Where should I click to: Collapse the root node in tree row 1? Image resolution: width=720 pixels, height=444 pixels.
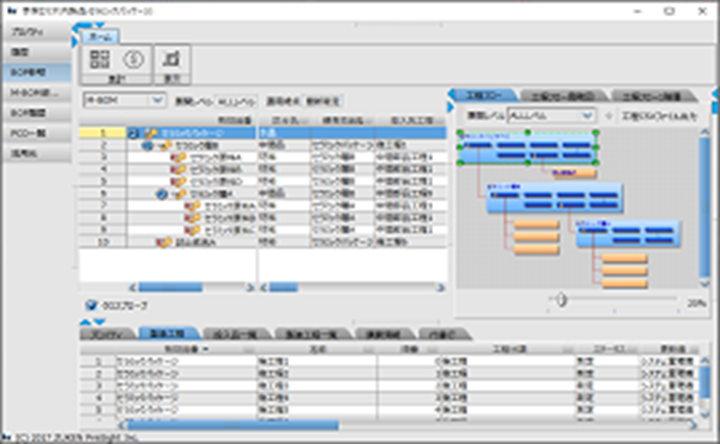132,132
